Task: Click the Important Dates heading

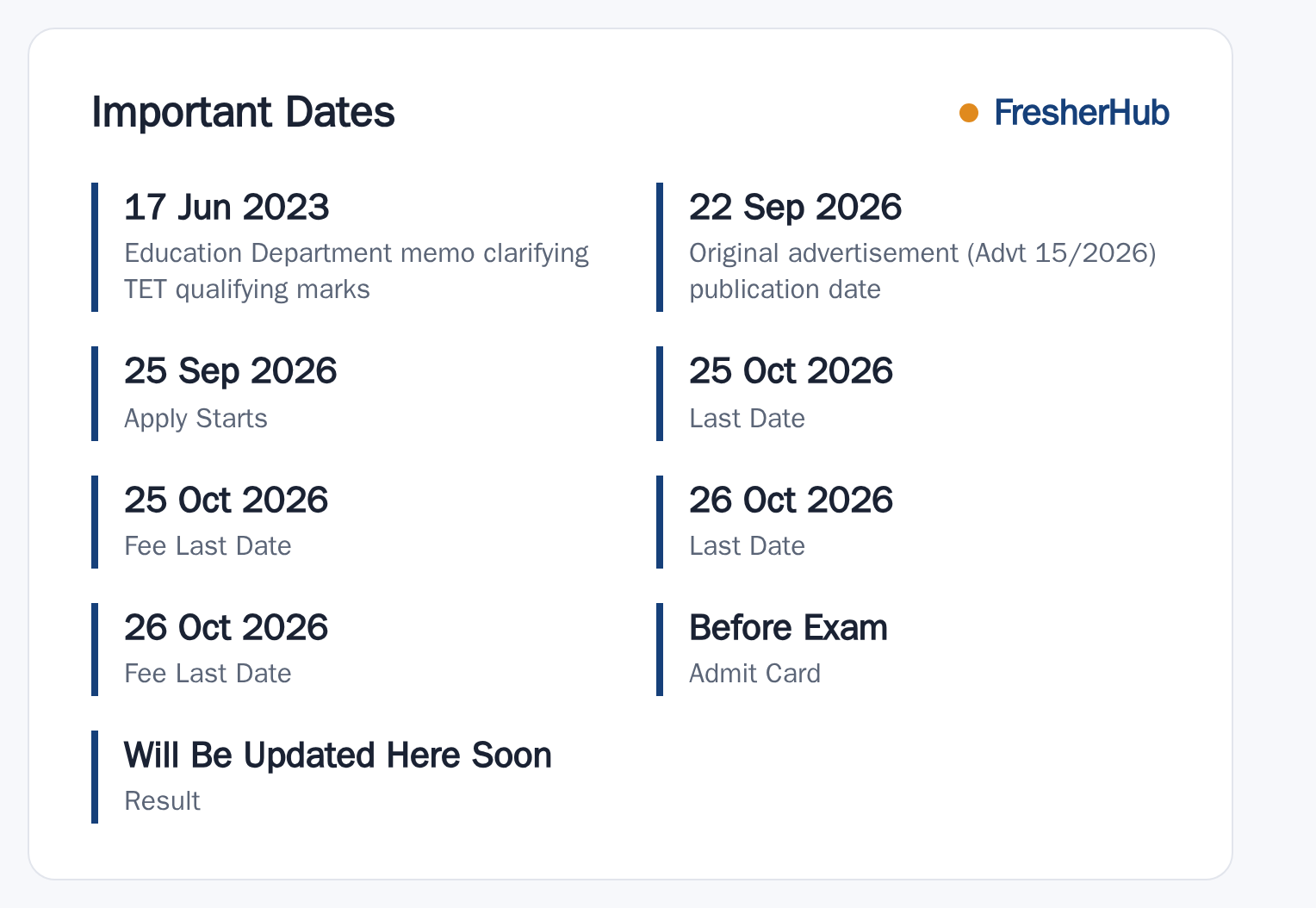Action: 243,113
